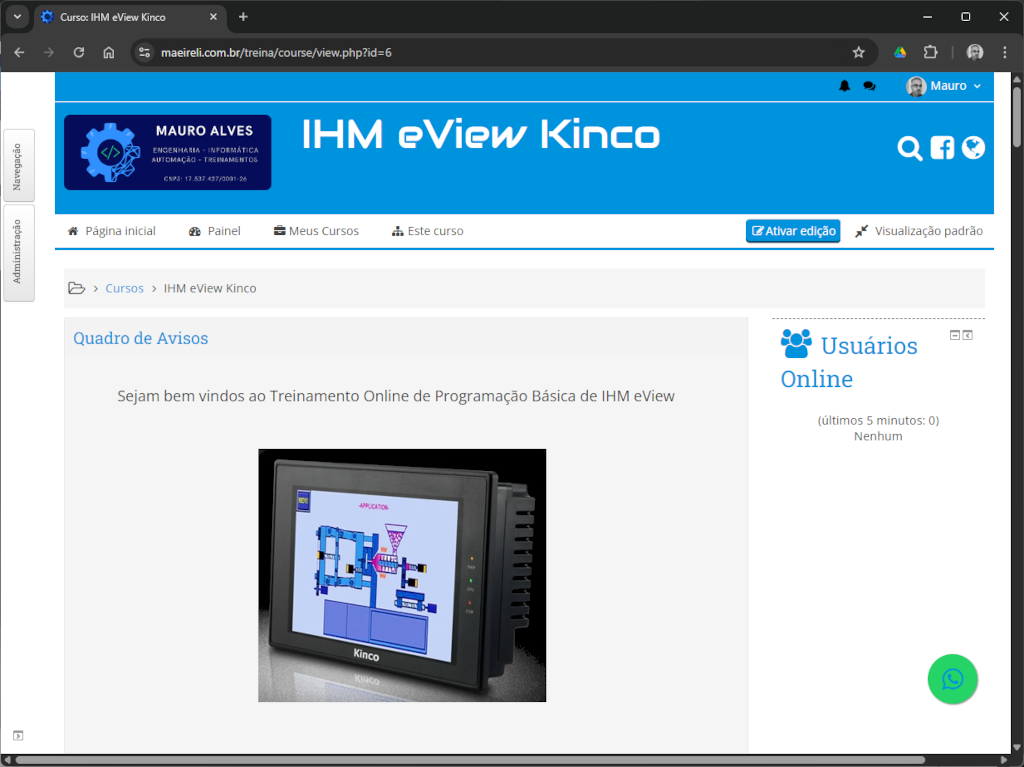Image resolution: width=1024 pixels, height=767 pixels.
Task: Open the Facebook icon in header
Action: [942, 148]
